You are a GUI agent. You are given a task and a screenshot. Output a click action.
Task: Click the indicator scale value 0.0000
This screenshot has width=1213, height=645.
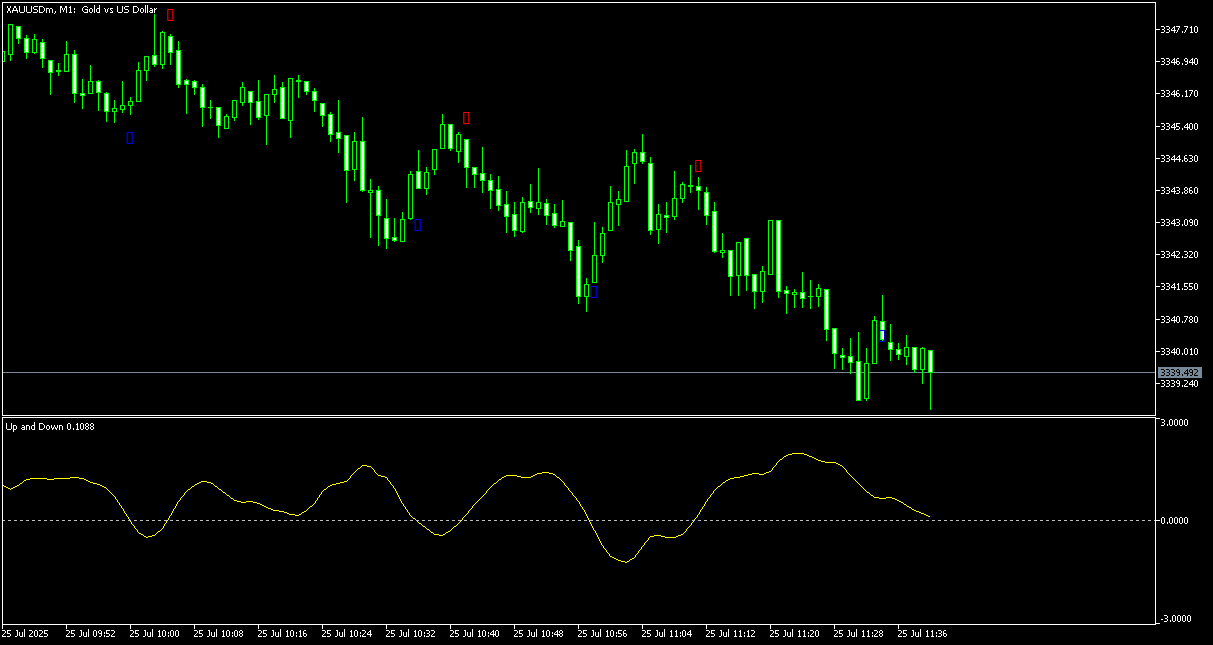pos(1176,521)
